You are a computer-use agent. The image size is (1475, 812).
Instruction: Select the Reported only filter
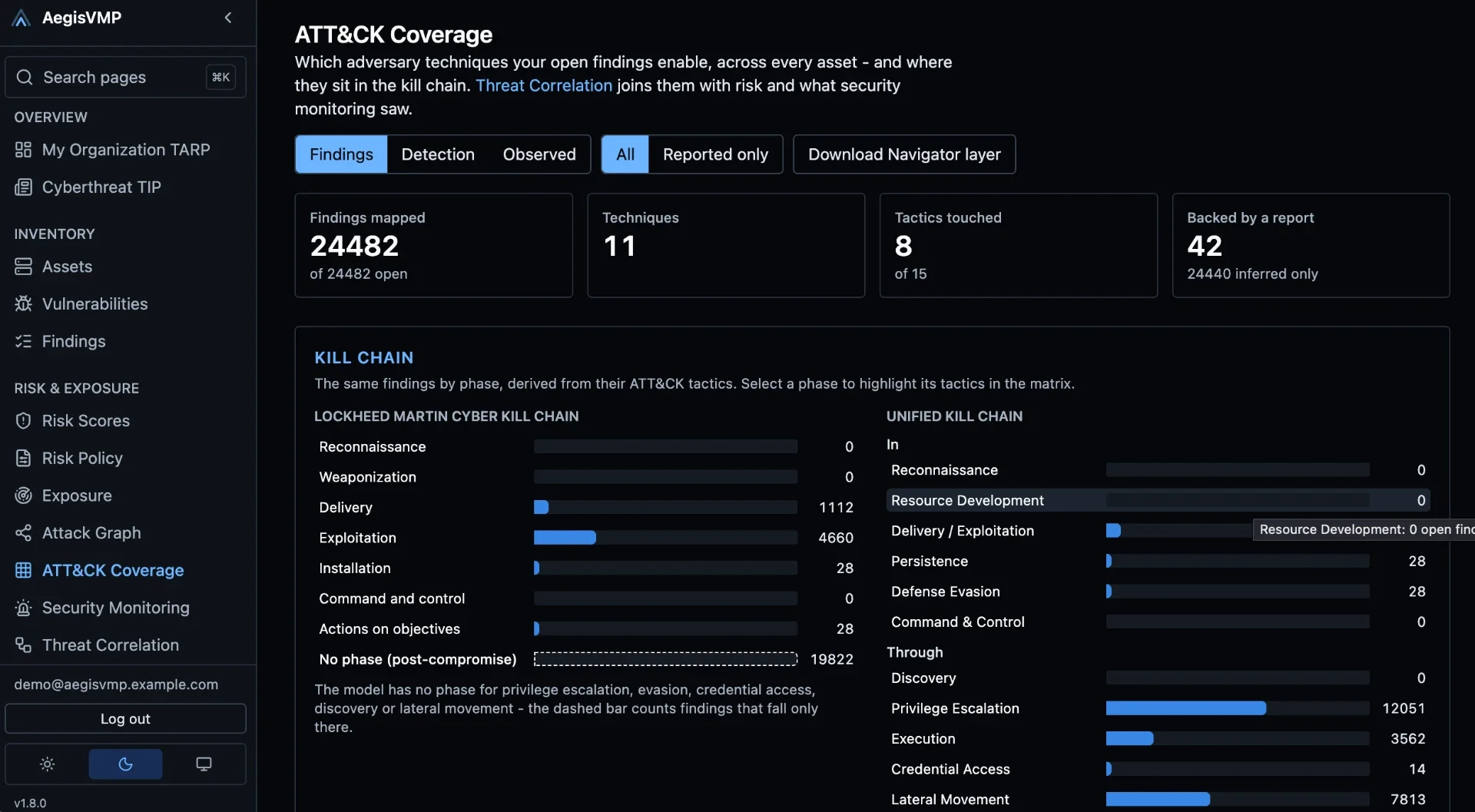coord(715,154)
